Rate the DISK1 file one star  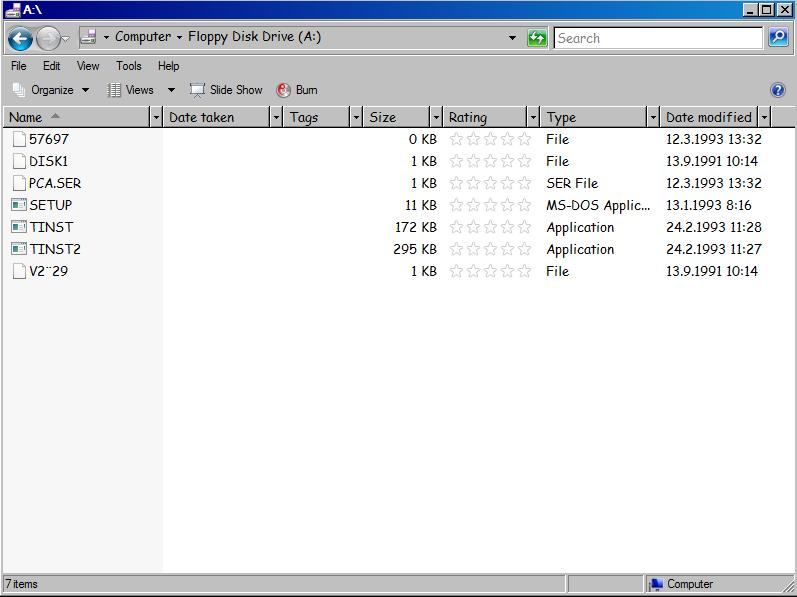pyautogui.click(x=456, y=161)
